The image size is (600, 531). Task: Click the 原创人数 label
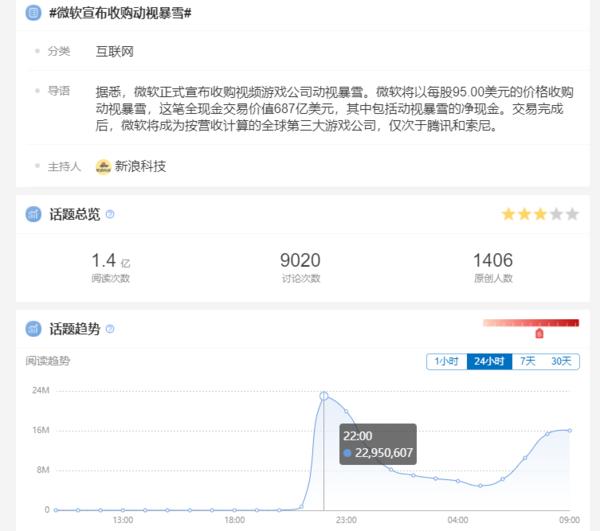point(493,279)
